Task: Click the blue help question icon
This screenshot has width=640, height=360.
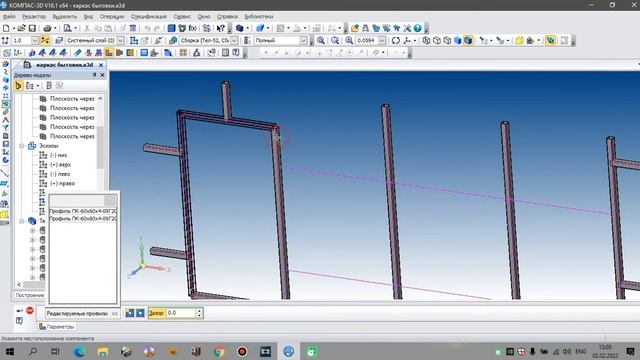Action: pos(418,28)
